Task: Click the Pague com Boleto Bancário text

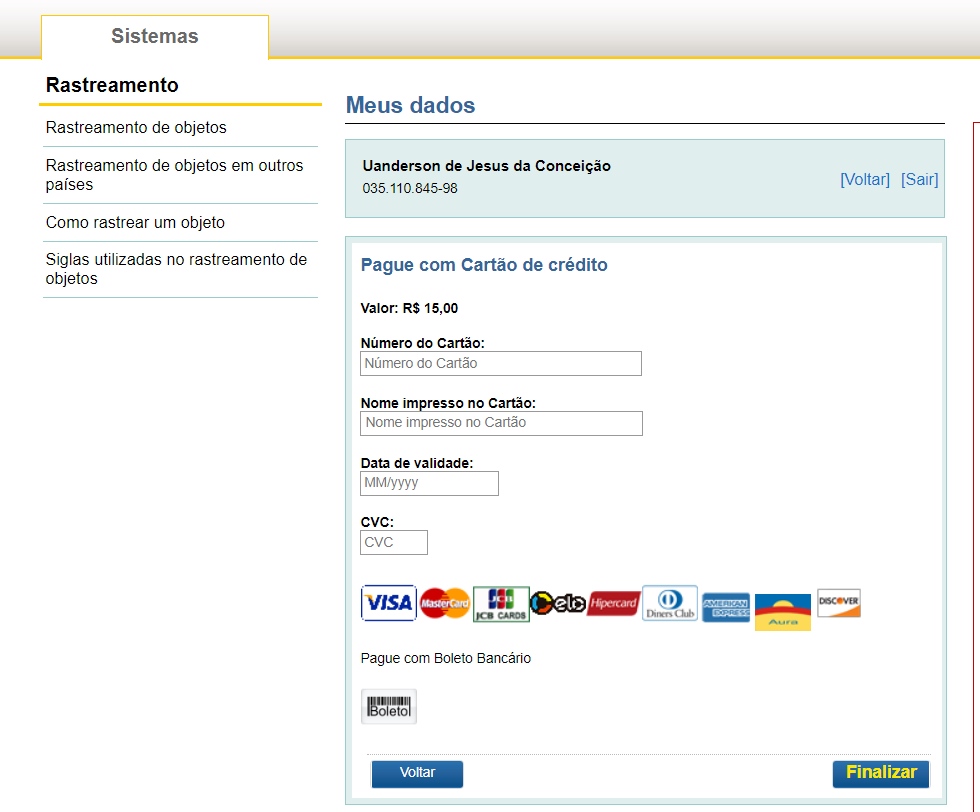Action: click(446, 658)
